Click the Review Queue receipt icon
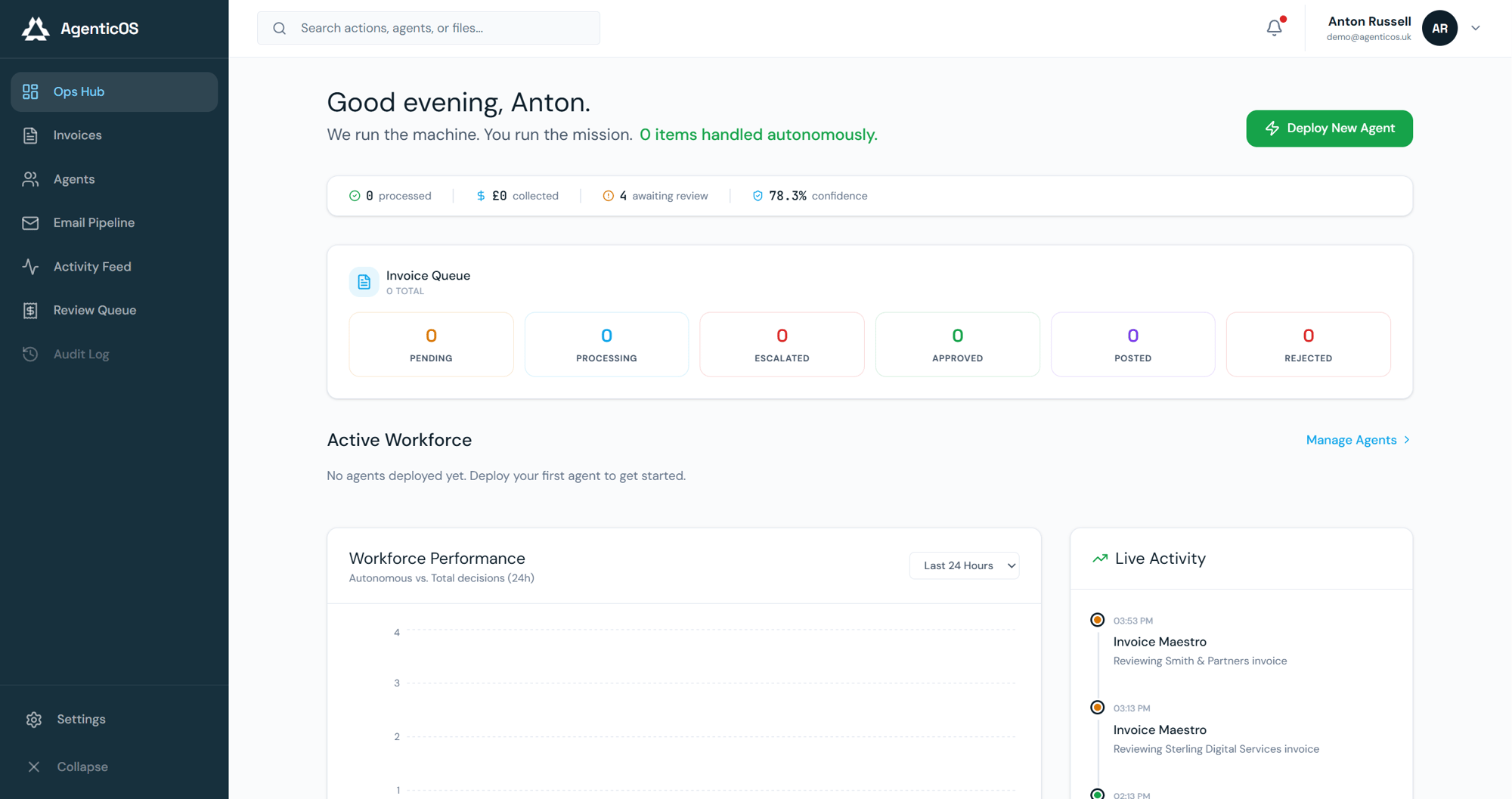Viewport: 1512px width, 799px height. [30, 311]
